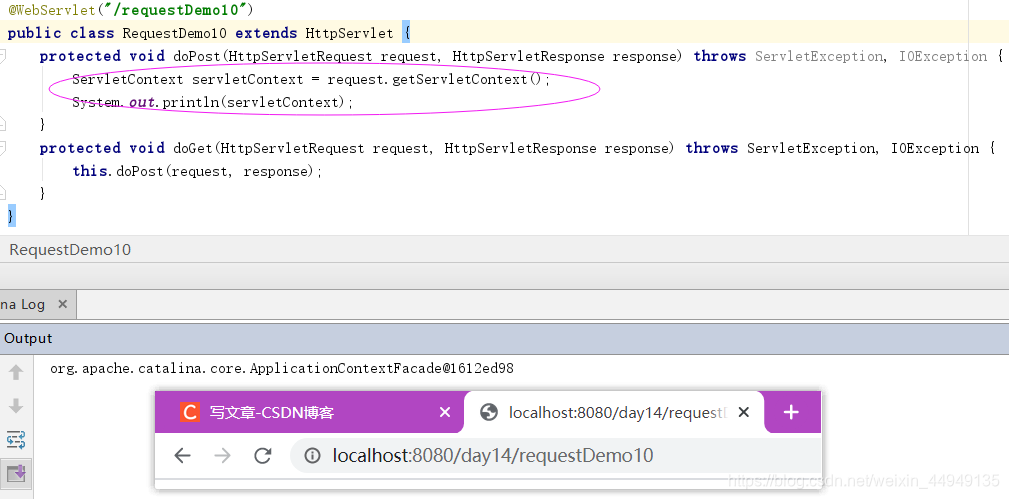Open the CSDN blog browser tab
The image size is (1009, 499).
point(309,412)
